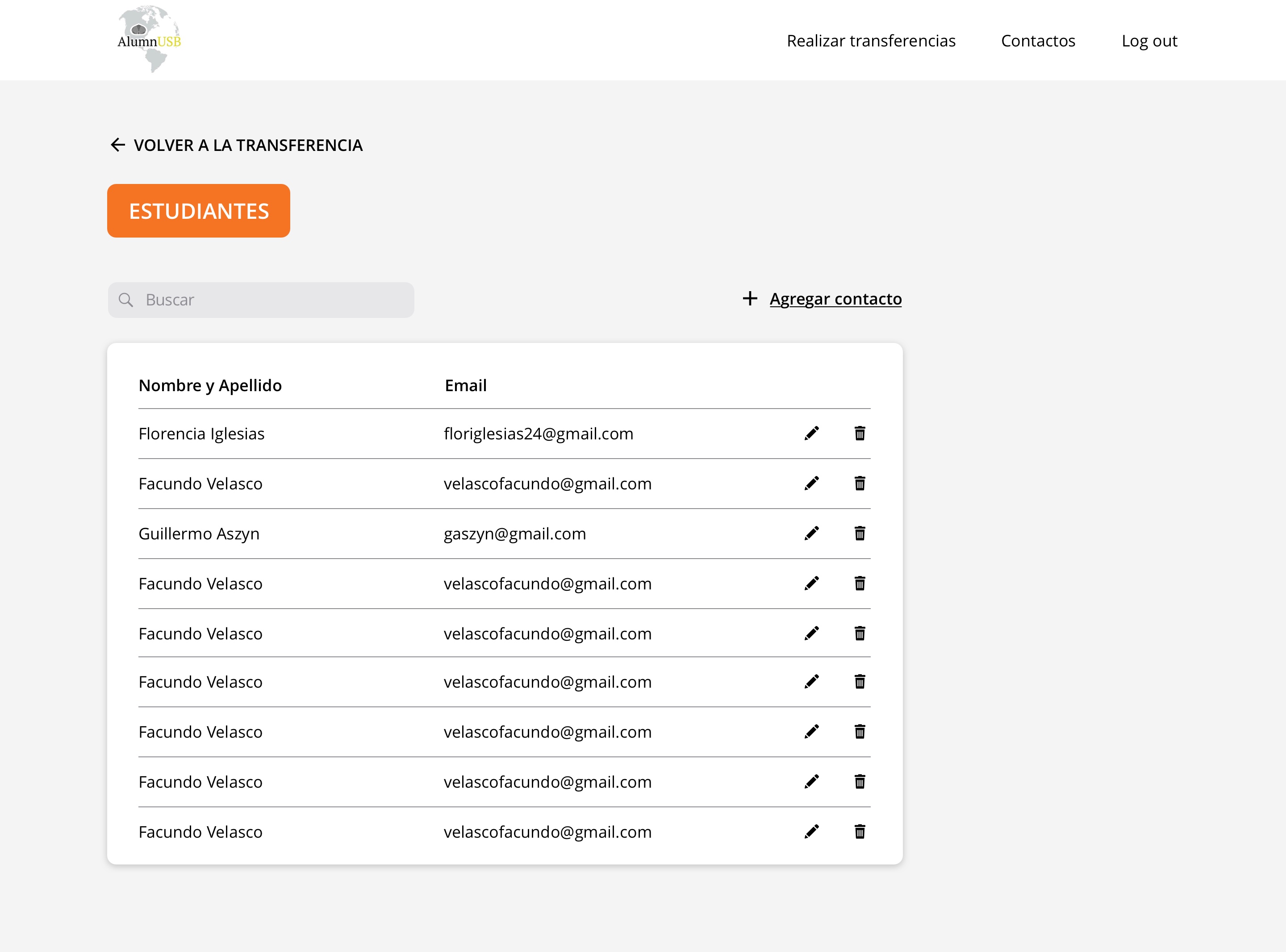Edit Florencia Iglesias contact with pencil icon
The image size is (1286, 952).
[x=811, y=433]
